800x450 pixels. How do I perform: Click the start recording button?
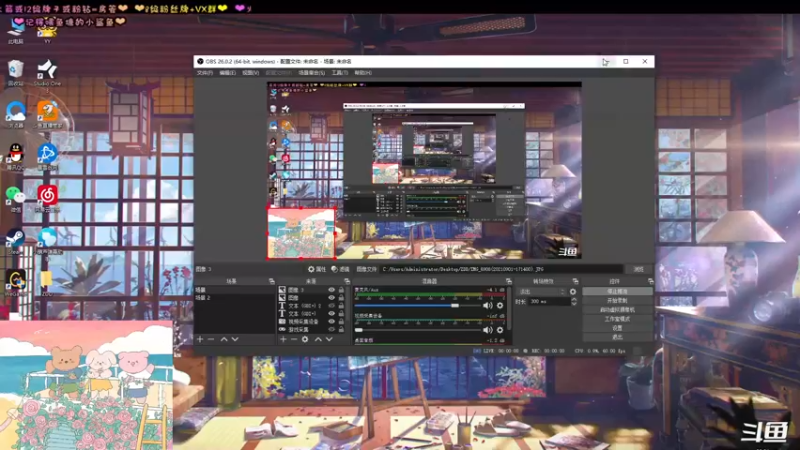(x=617, y=301)
